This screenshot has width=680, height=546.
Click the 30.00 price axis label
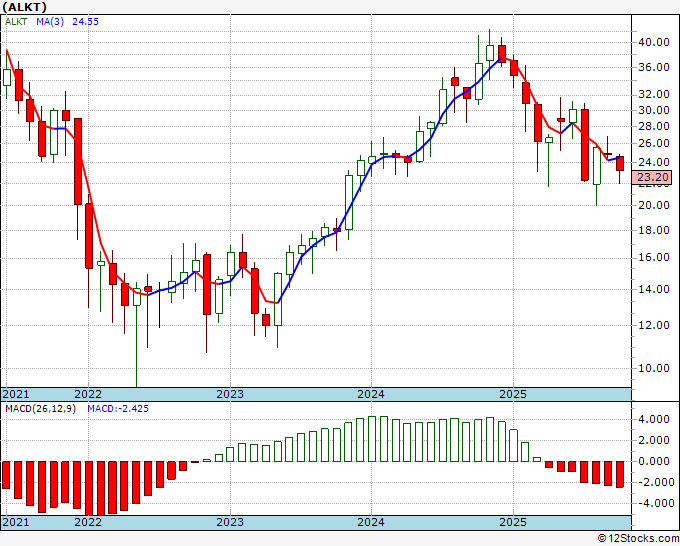[654, 110]
